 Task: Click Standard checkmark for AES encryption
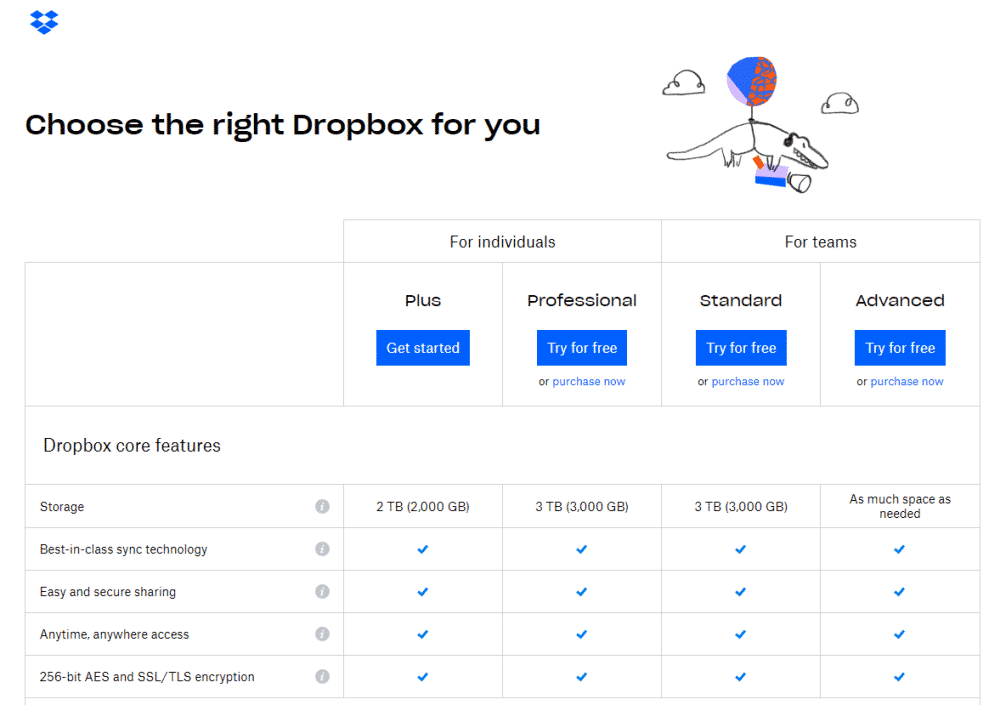[740, 677]
